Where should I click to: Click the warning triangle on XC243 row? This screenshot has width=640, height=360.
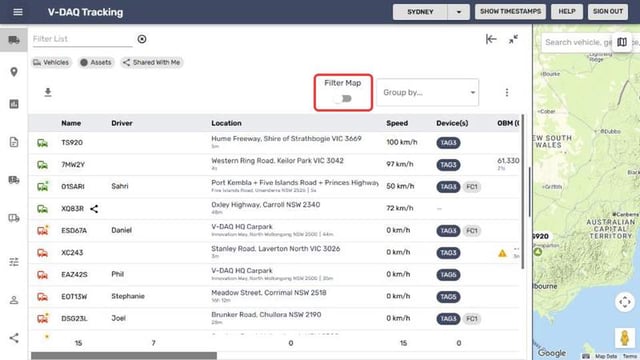tap(502, 253)
